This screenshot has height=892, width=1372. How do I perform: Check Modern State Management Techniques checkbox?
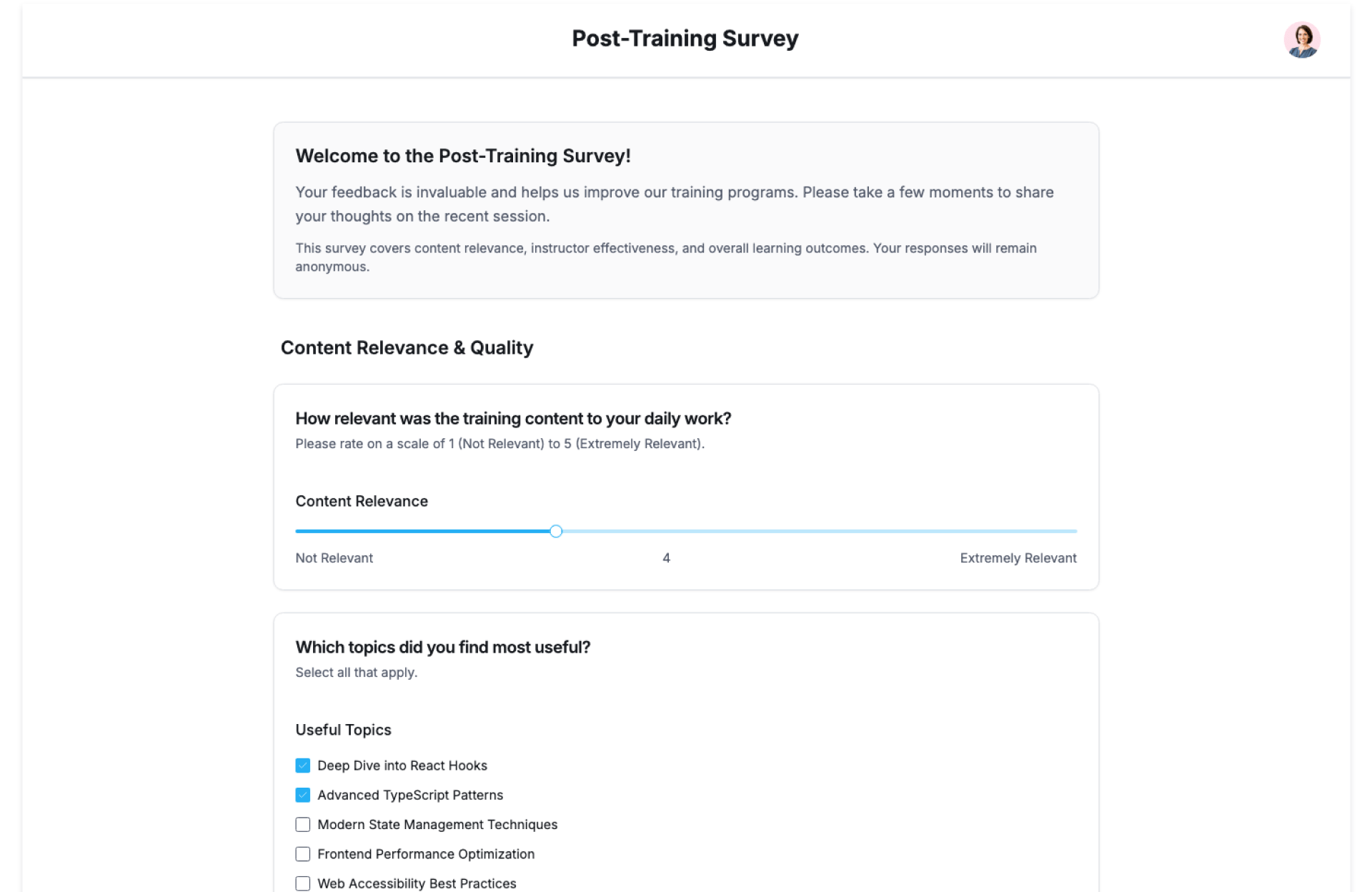(303, 825)
